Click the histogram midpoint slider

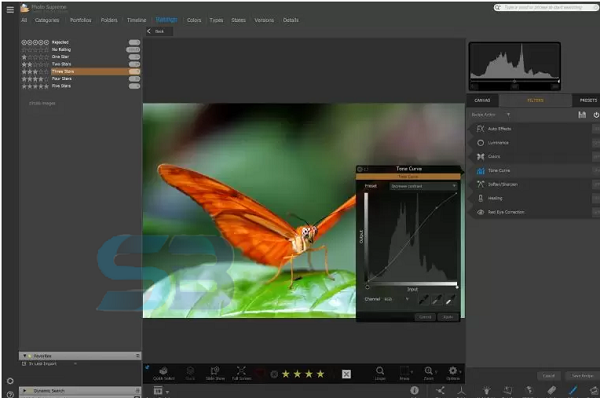514,81
